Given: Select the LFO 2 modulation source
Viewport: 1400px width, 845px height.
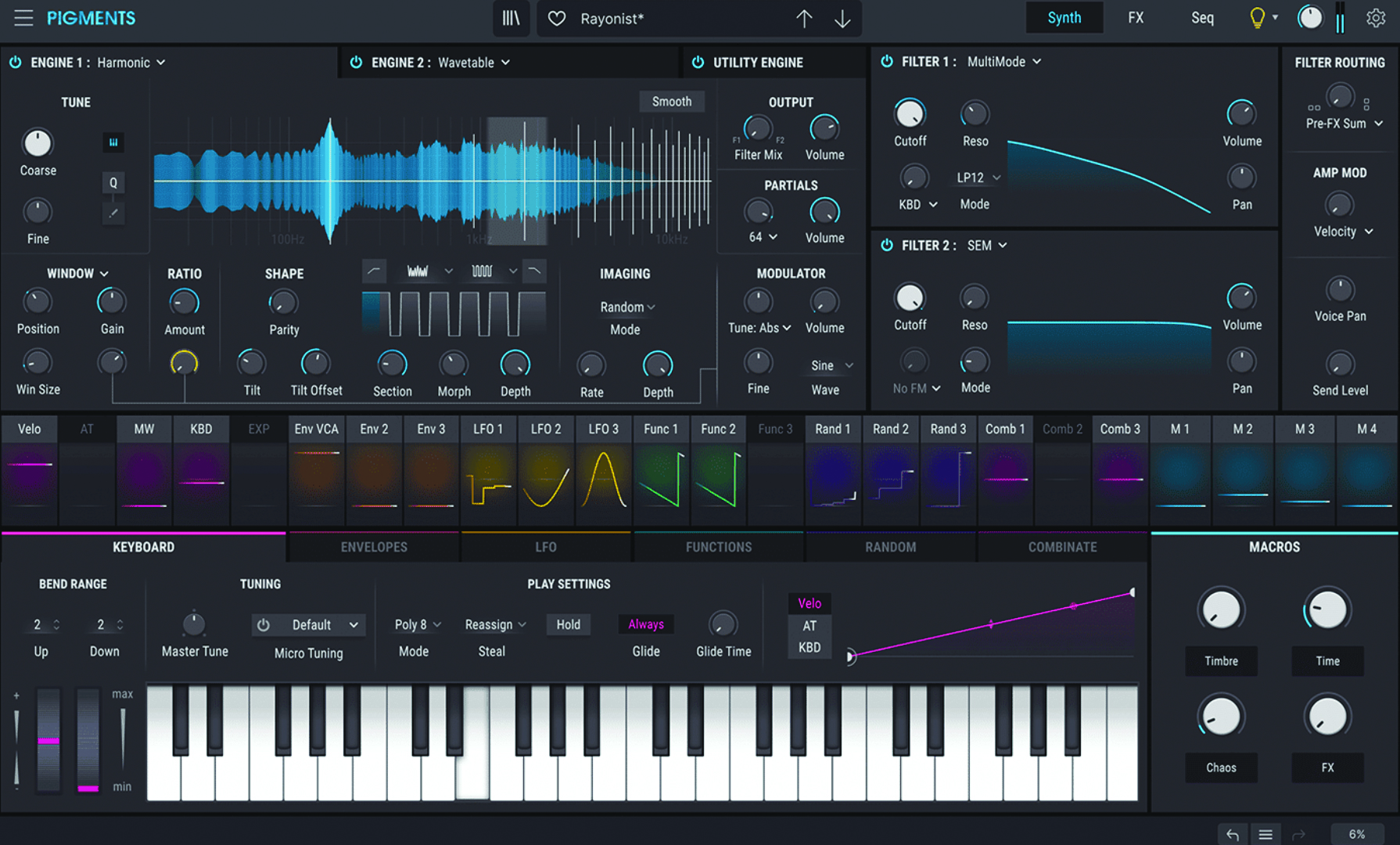Looking at the screenshot, I should 546,470.
